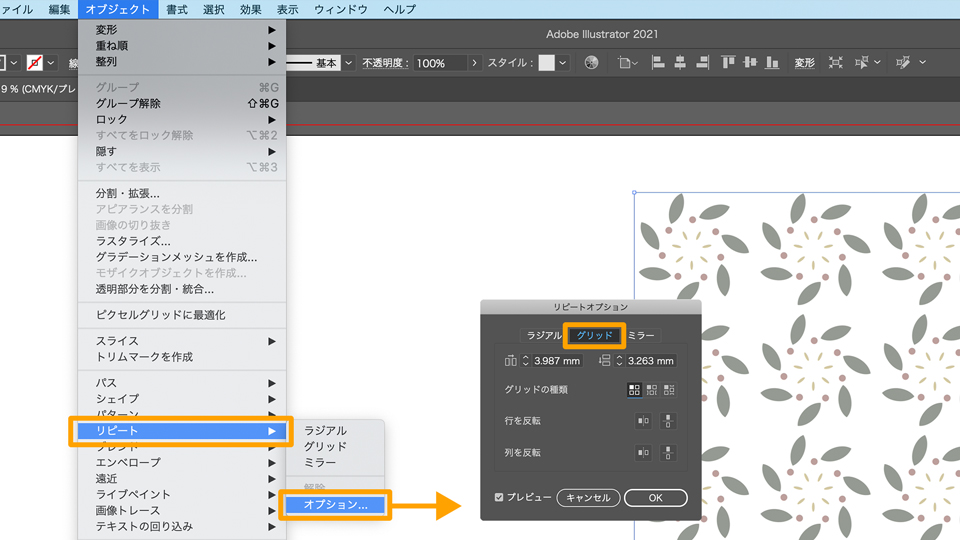960x540 pixels.
Task: Click the horizontal align center icon
Action: (680, 62)
